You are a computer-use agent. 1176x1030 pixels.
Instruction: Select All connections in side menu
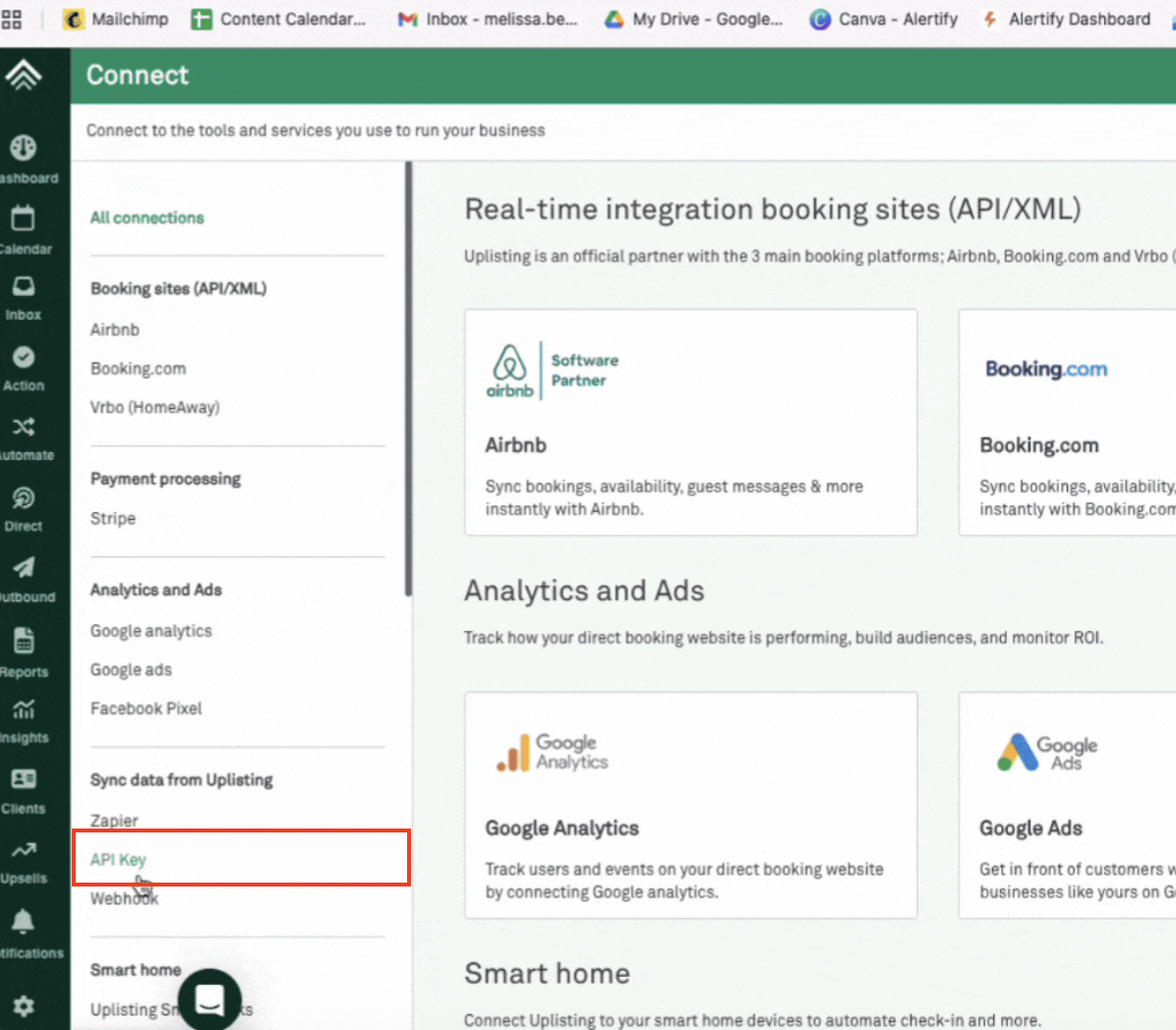(147, 218)
